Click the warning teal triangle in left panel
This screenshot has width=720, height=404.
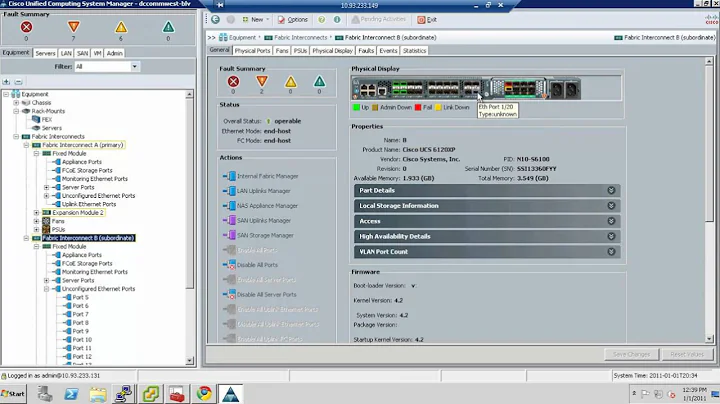click(168, 27)
